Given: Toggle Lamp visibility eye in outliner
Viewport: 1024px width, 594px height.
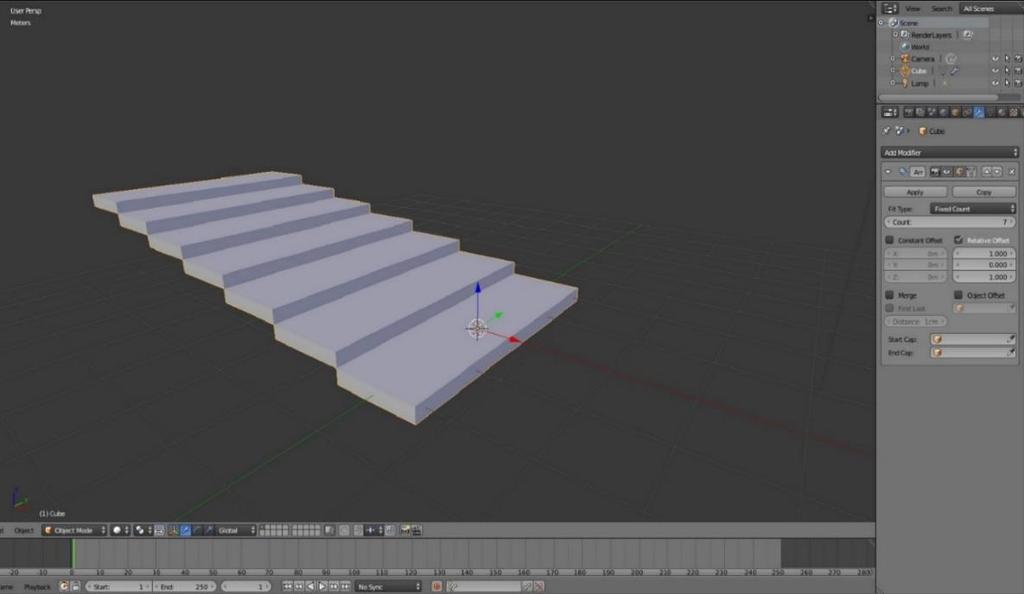Looking at the screenshot, I should point(995,84).
